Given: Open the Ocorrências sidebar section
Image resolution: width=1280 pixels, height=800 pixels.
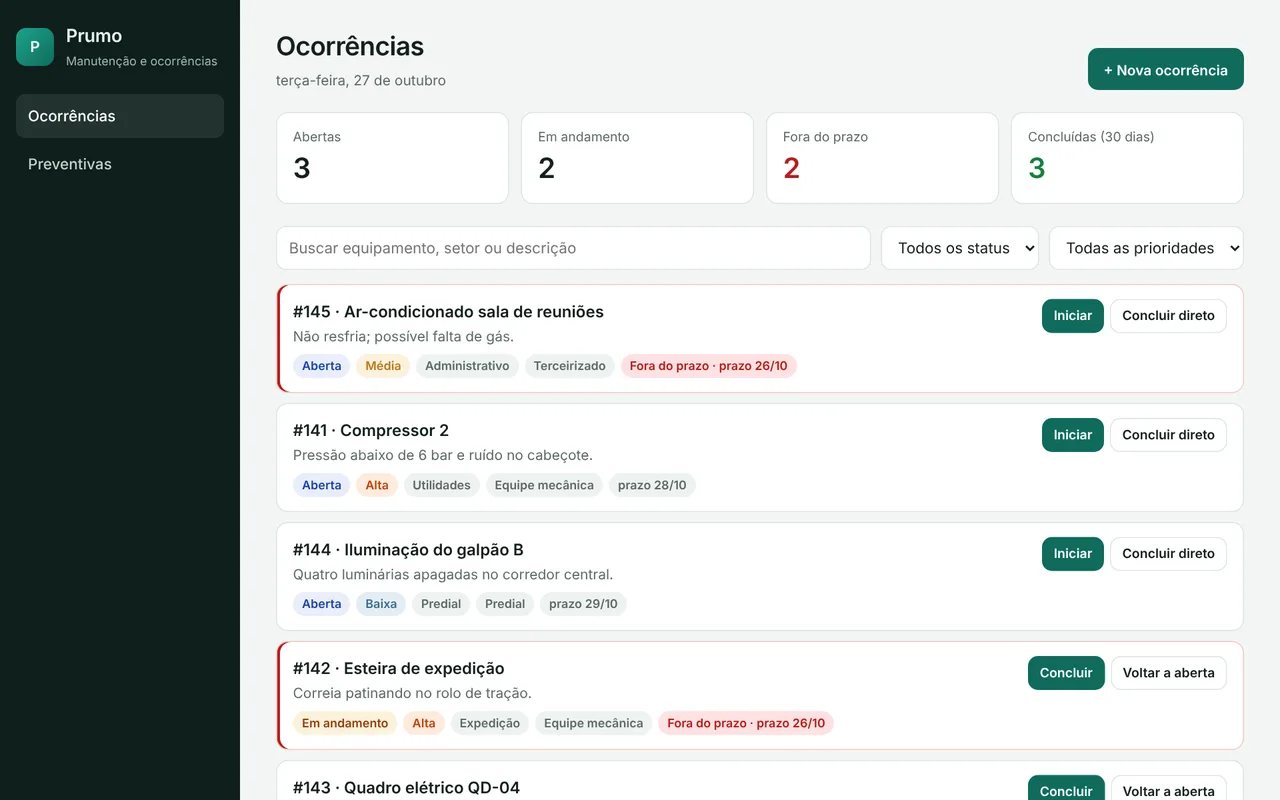Looking at the screenshot, I should point(120,116).
